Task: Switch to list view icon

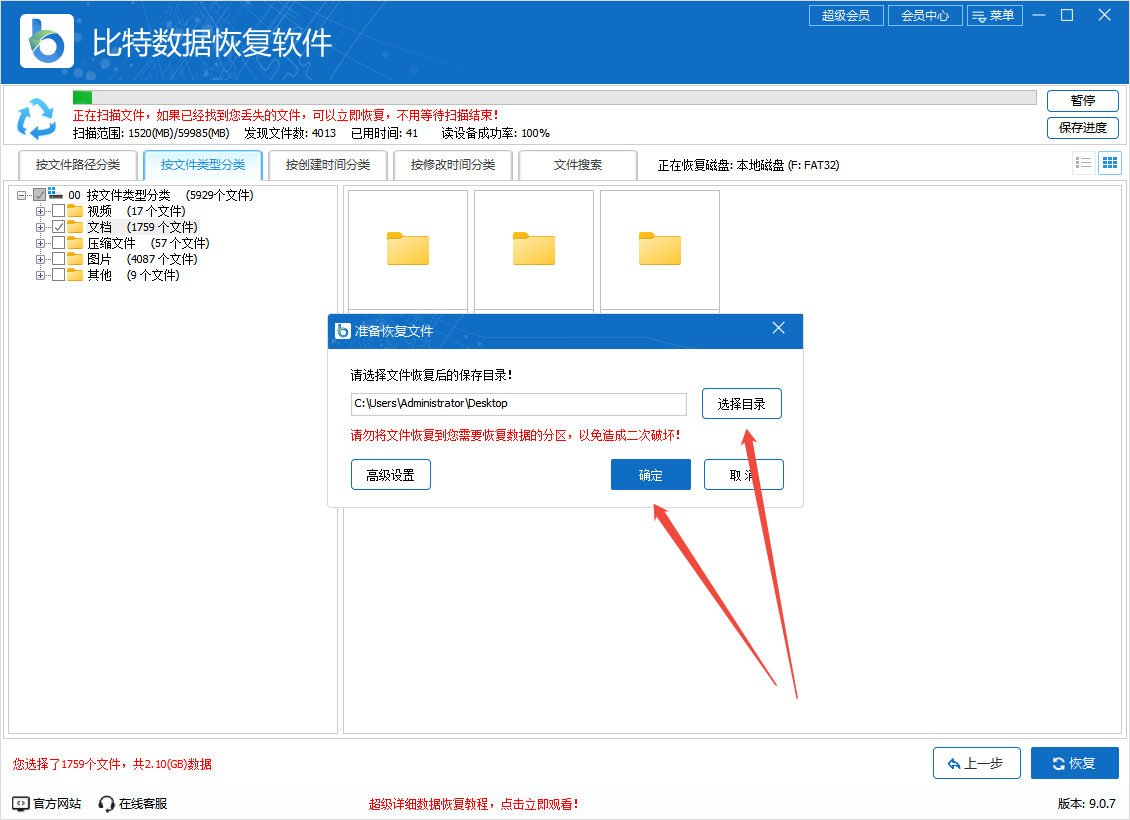Action: [1083, 163]
